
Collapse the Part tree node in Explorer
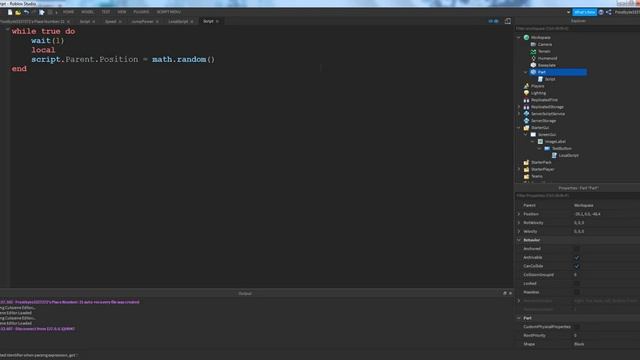526,72
